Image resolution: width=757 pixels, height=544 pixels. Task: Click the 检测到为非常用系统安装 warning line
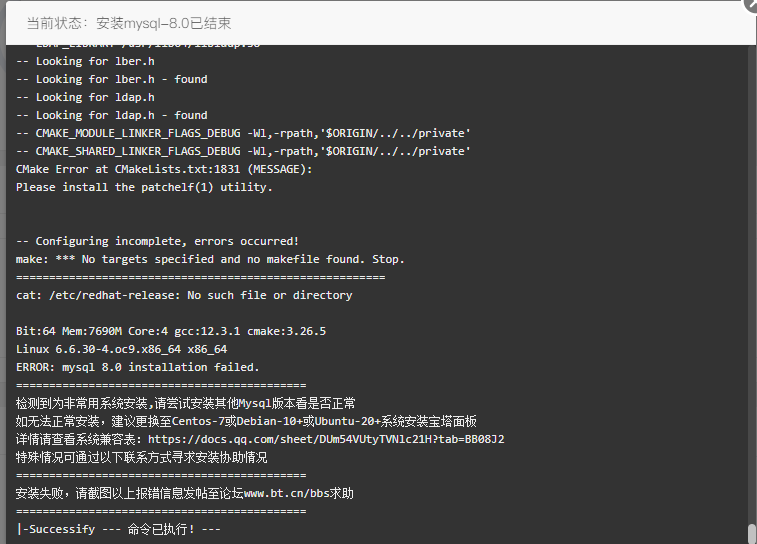(185, 404)
